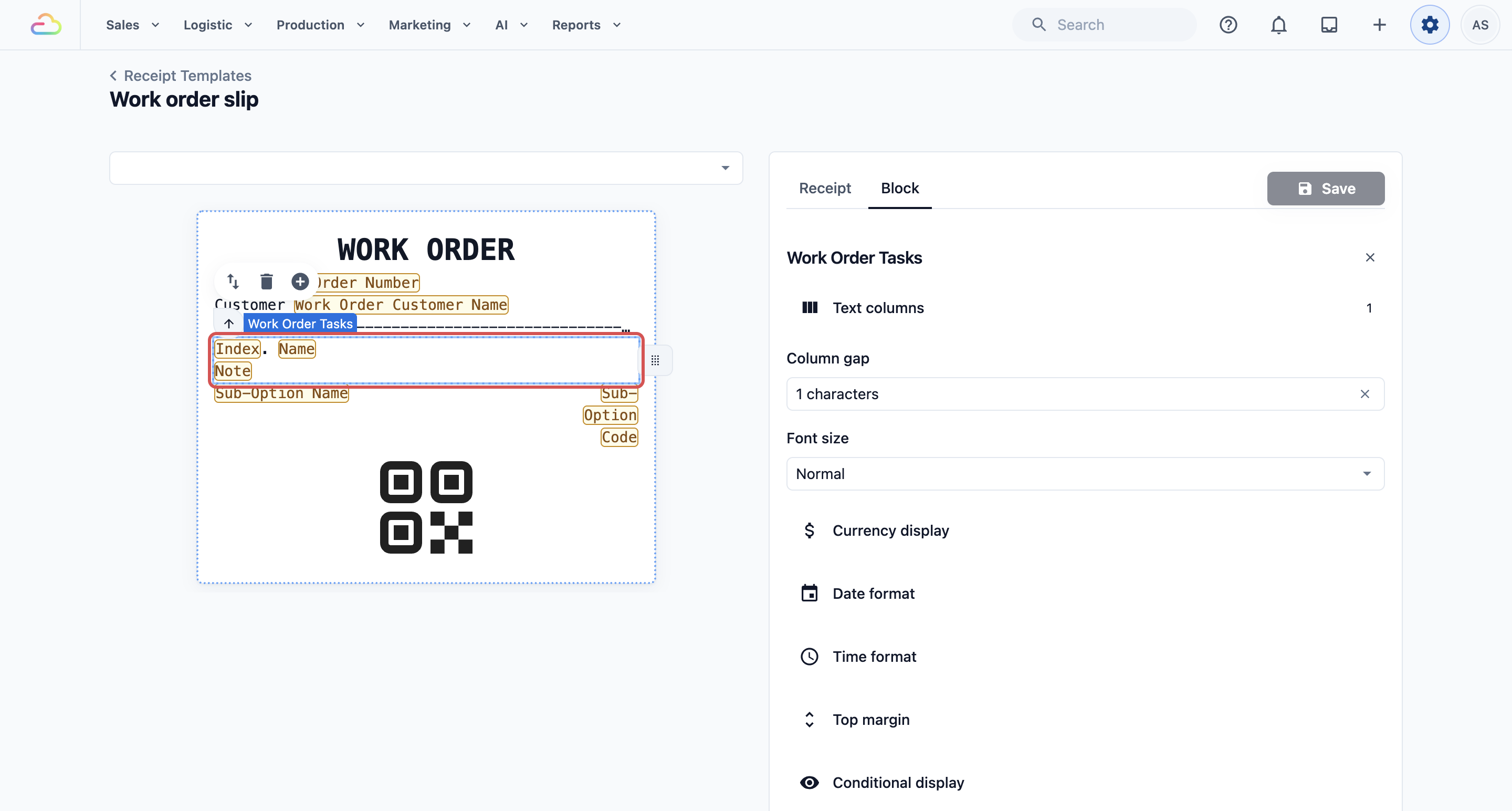Expand the Font size Normal dropdown
Image resolution: width=1512 pixels, height=811 pixels.
click(1085, 474)
